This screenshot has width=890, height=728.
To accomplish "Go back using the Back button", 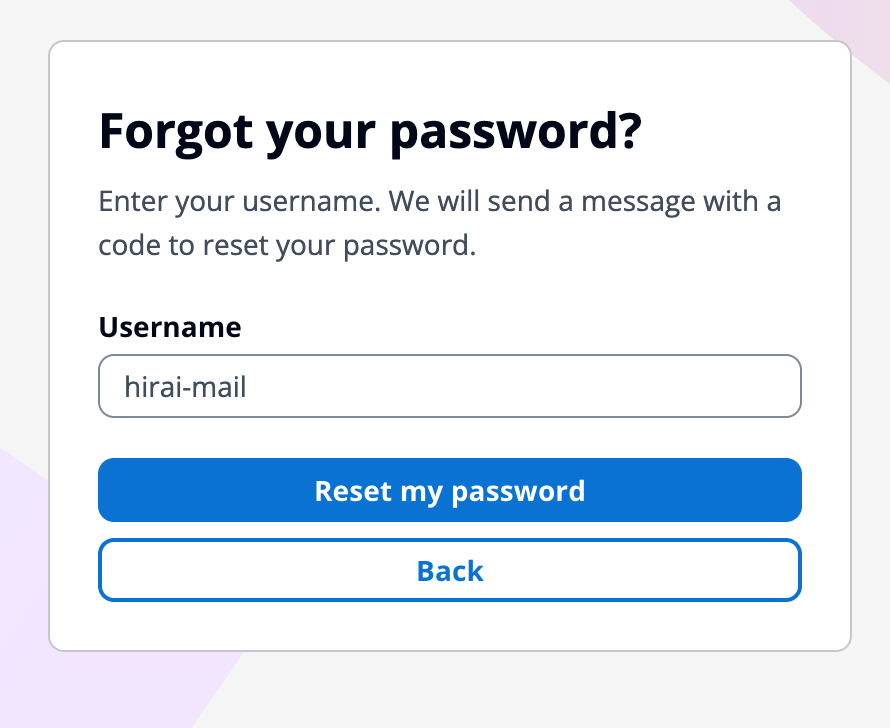I will tap(449, 571).
